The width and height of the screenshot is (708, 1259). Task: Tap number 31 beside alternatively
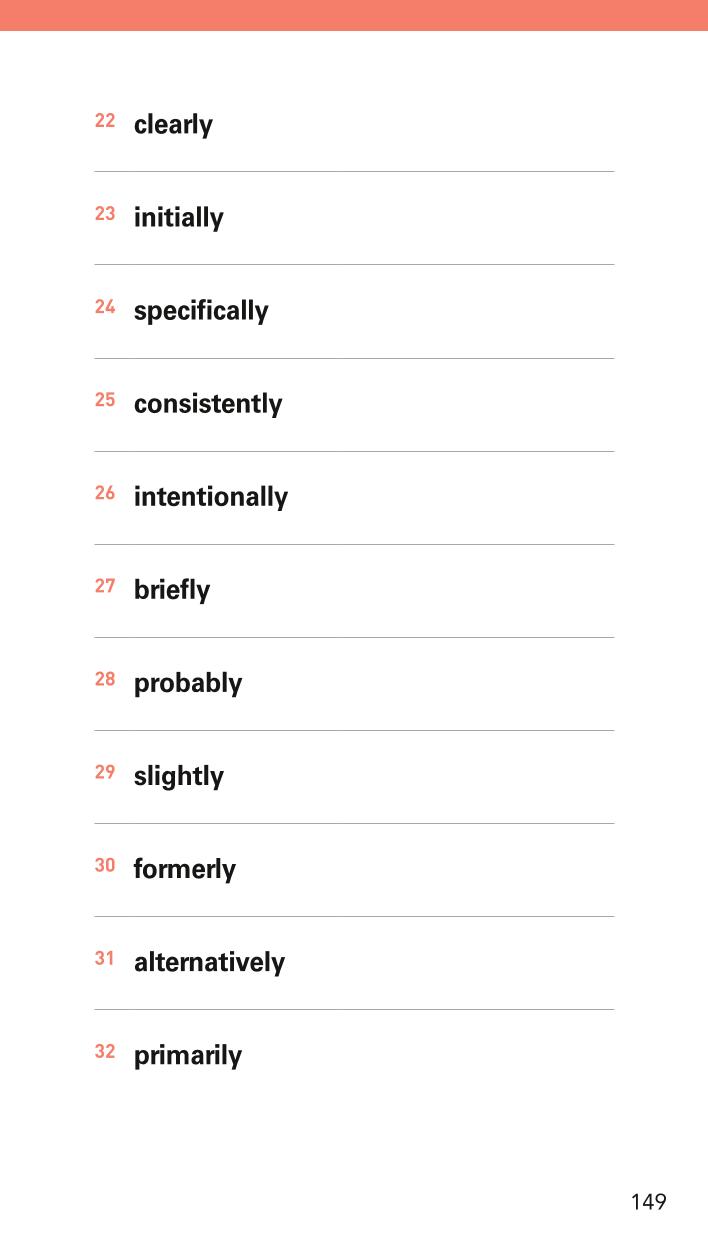click(x=105, y=958)
